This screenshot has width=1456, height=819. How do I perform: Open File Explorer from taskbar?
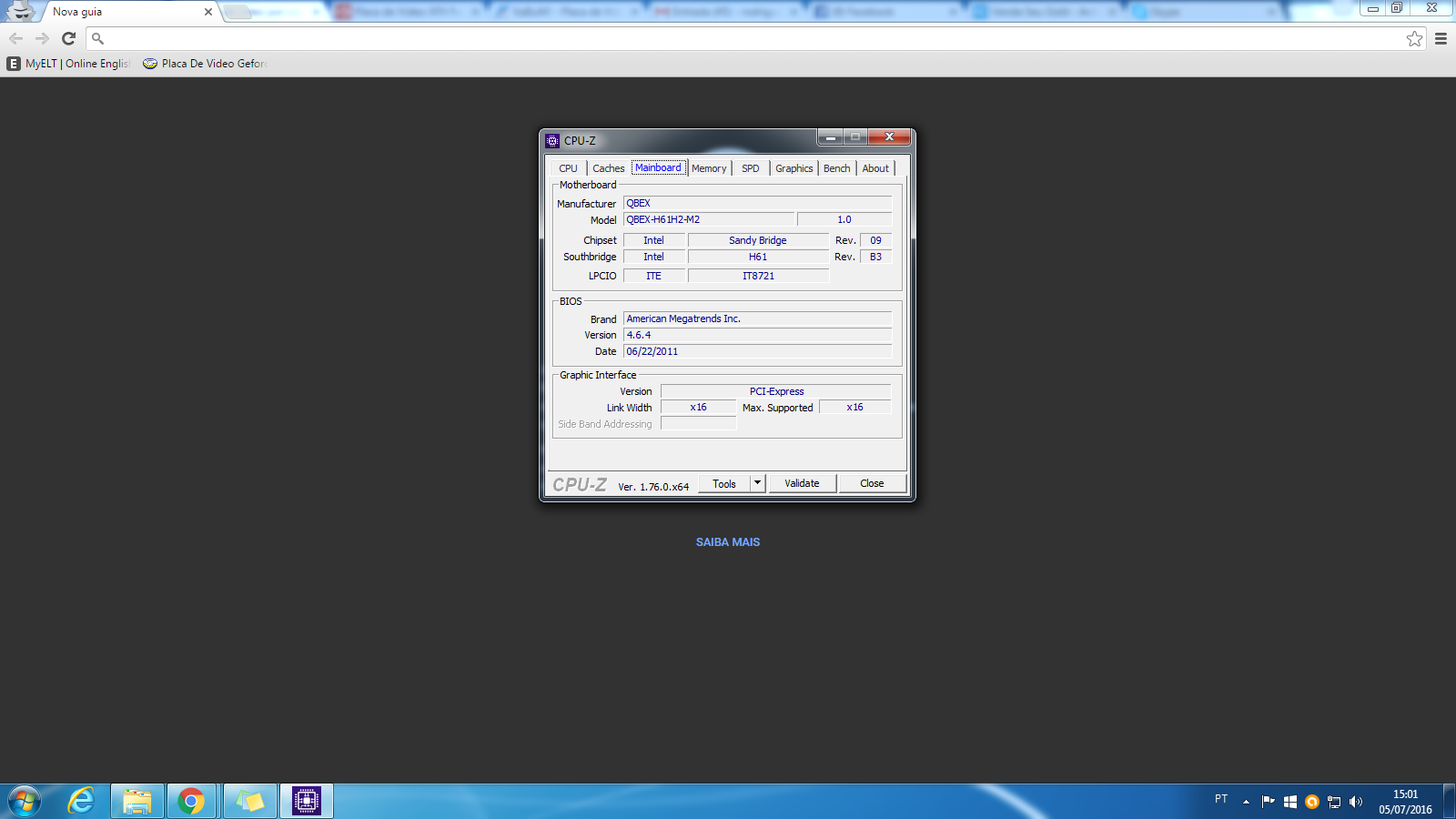pos(137,802)
